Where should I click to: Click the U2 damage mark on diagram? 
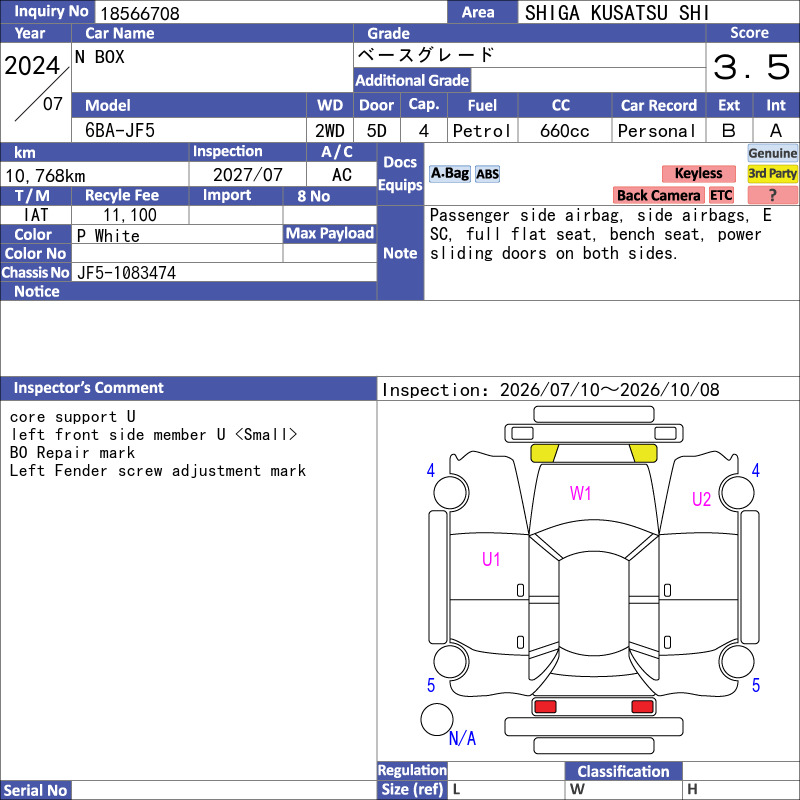(x=702, y=499)
